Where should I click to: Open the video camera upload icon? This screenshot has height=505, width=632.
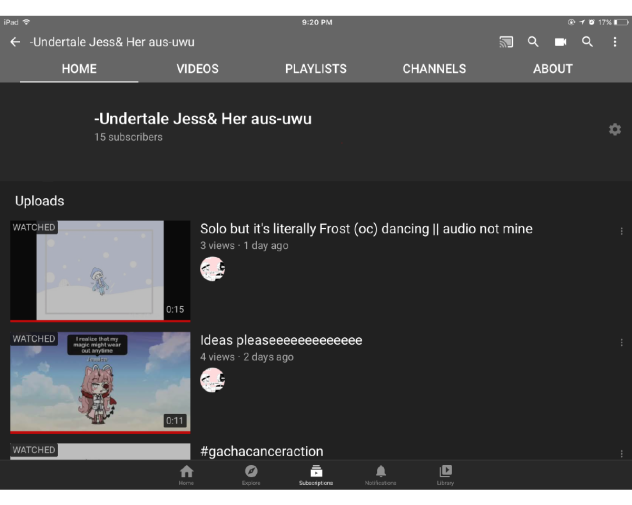[x=560, y=42]
